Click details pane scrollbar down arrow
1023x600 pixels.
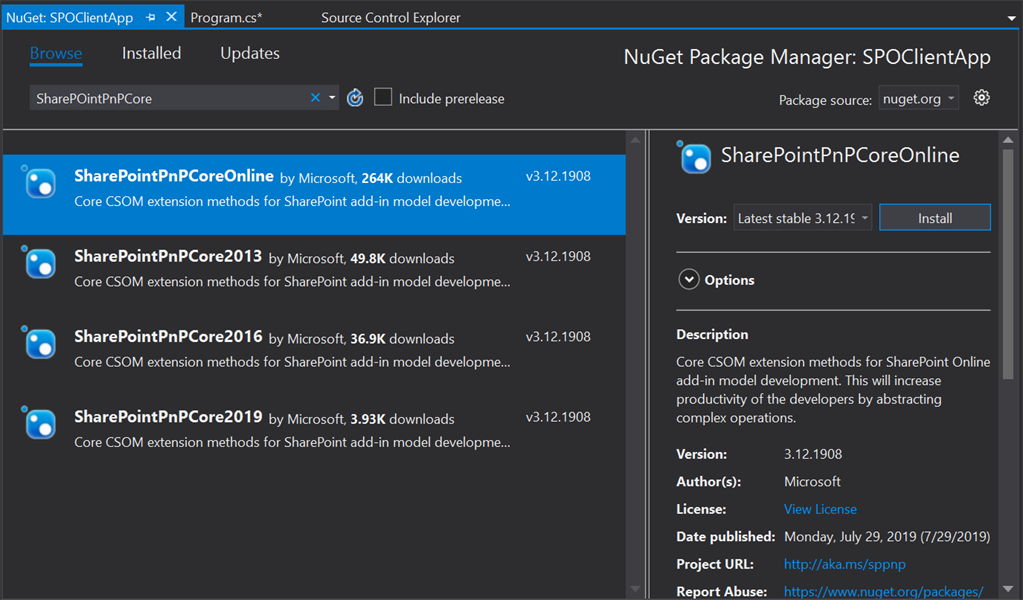(x=1008, y=589)
